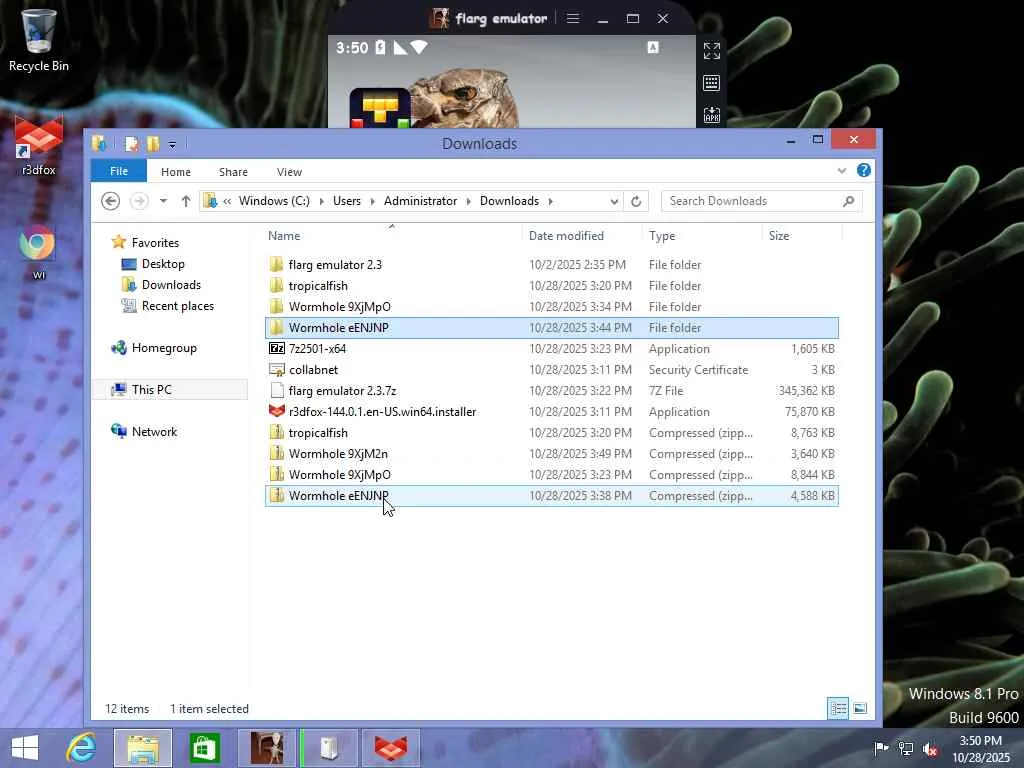Image resolution: width=1024 pixels, height=768 pixels.
Task: Expand the Administrator breadcrumb arrow
Action: tap(468, 201)
